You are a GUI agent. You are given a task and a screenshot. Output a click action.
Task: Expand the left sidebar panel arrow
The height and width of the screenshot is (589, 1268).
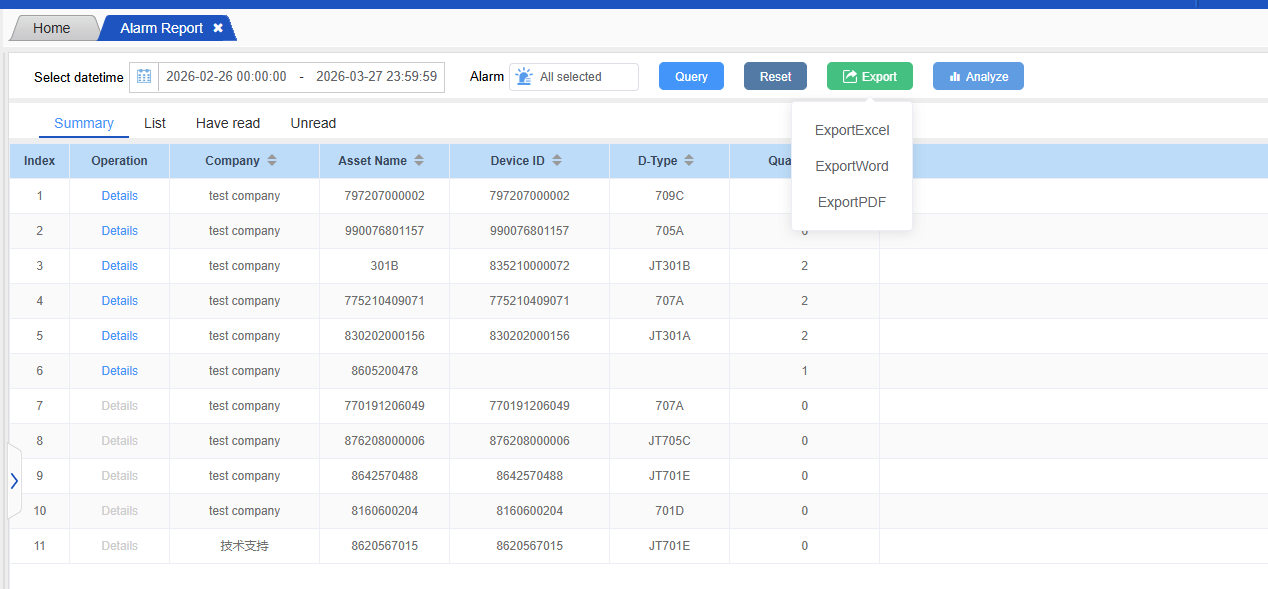[x=14, y=481]
